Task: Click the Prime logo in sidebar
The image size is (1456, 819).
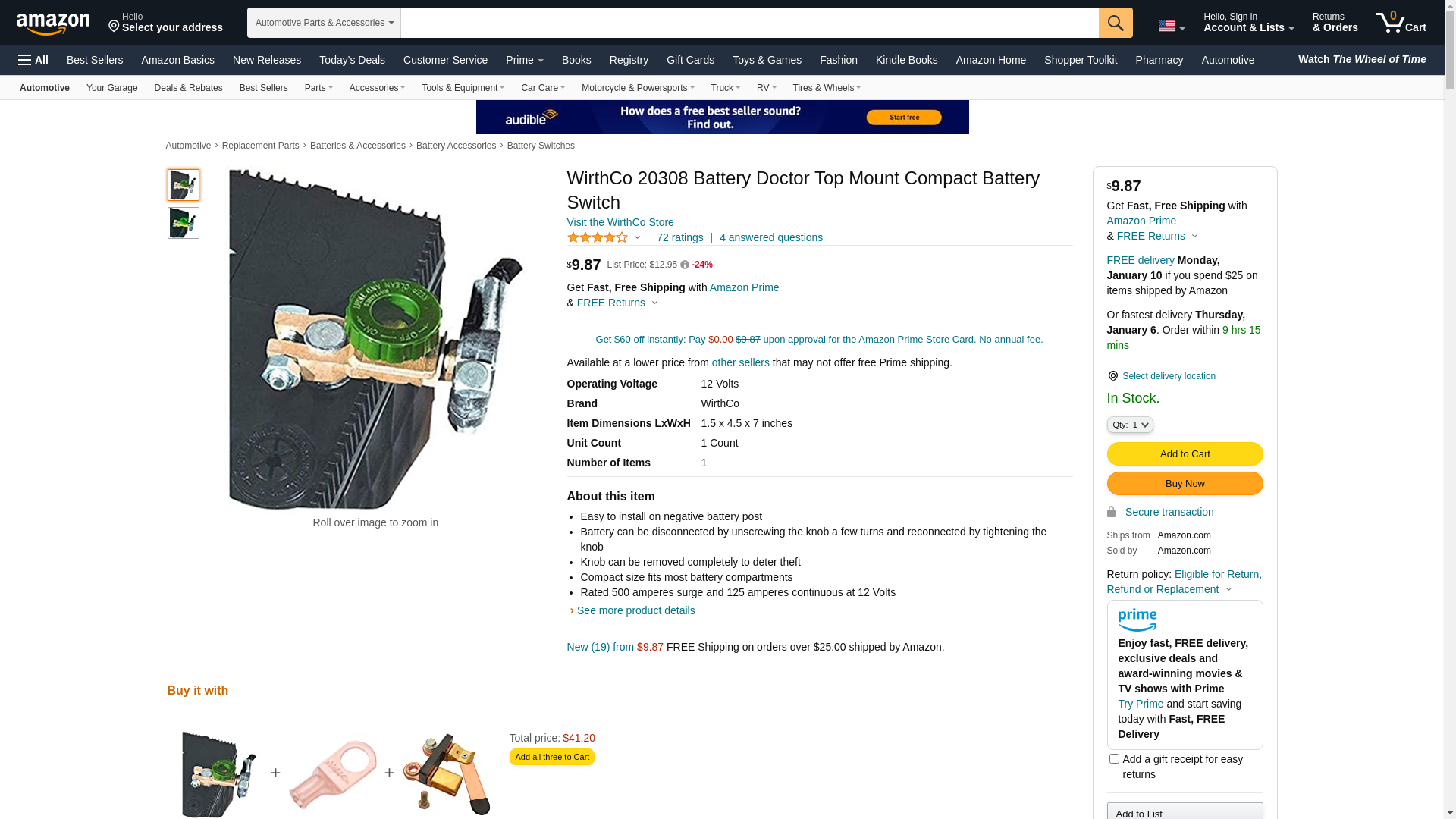Action: click(x=1137, y=620)
